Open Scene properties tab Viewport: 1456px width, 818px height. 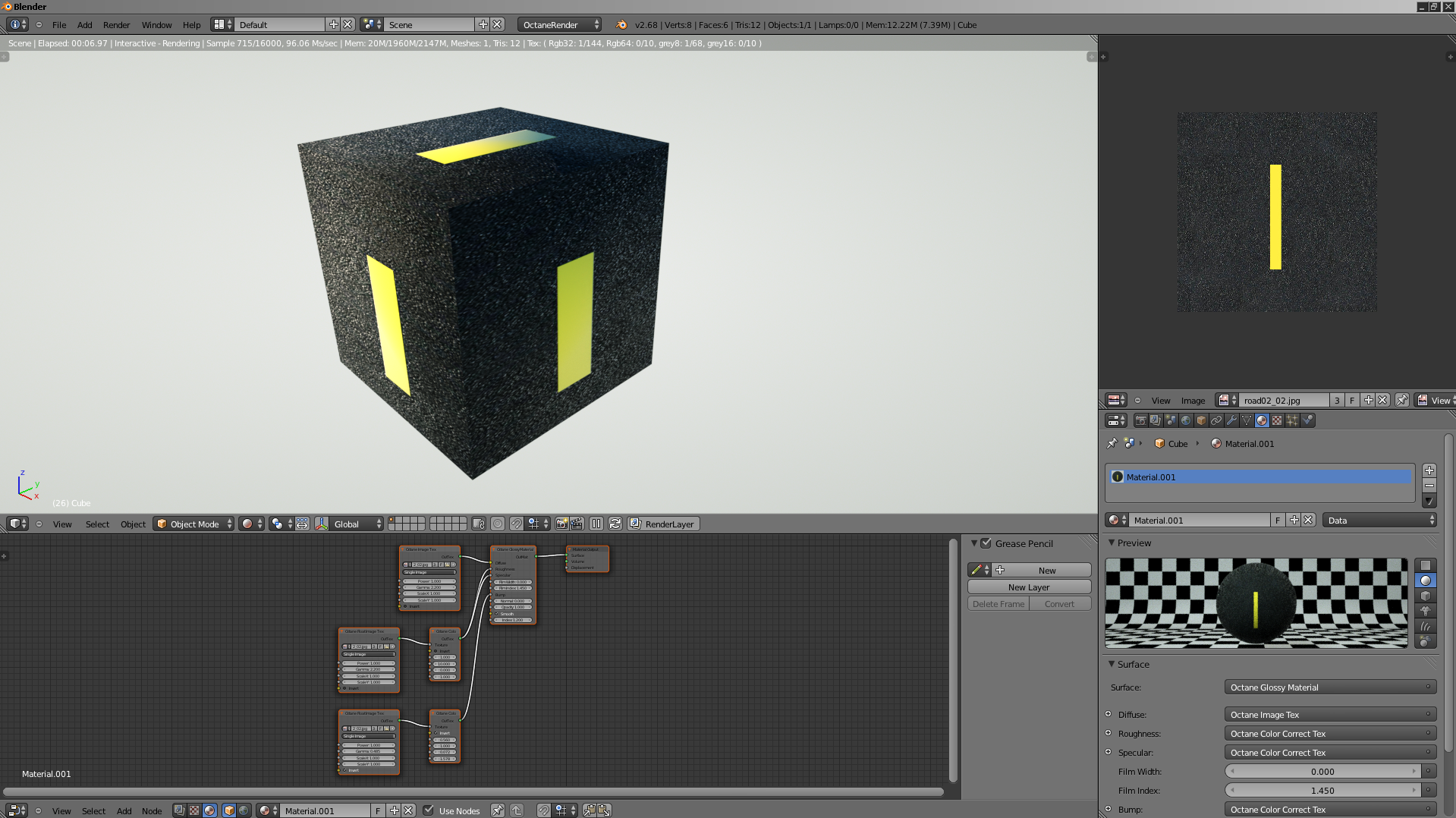pos(1171,420)
